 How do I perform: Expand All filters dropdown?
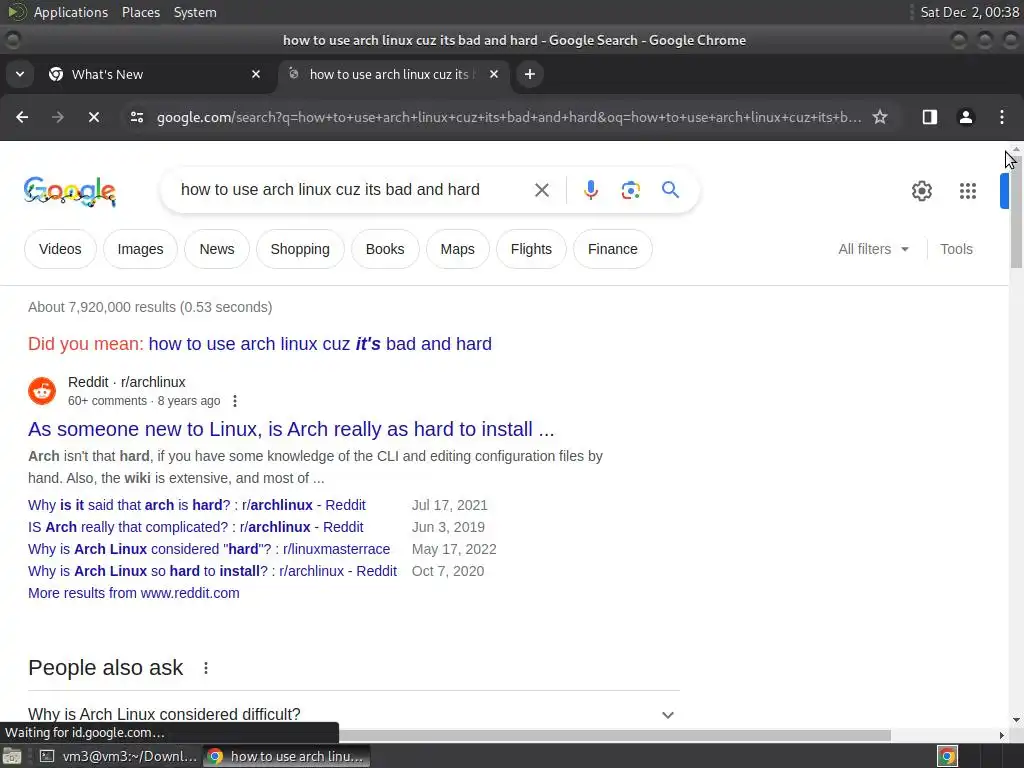pyautogui.click(x=873, y=249)
